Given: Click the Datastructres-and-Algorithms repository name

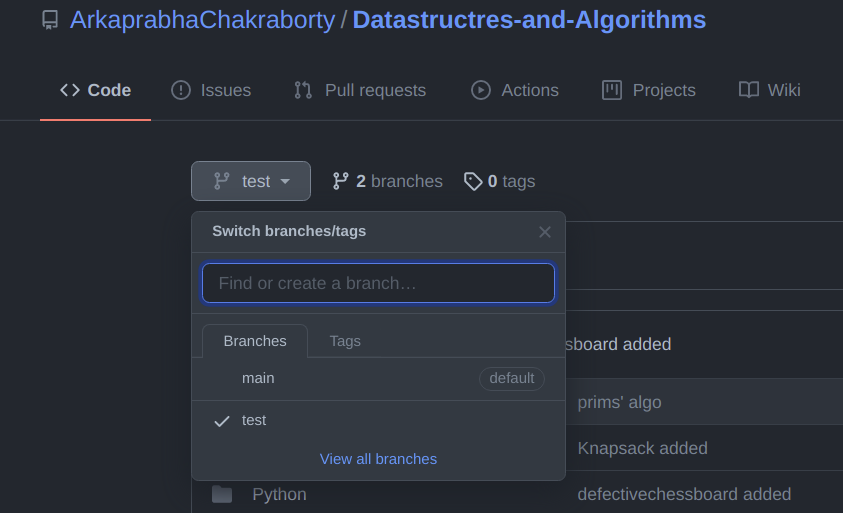Looking at the screenshot, I should (529, 20).
